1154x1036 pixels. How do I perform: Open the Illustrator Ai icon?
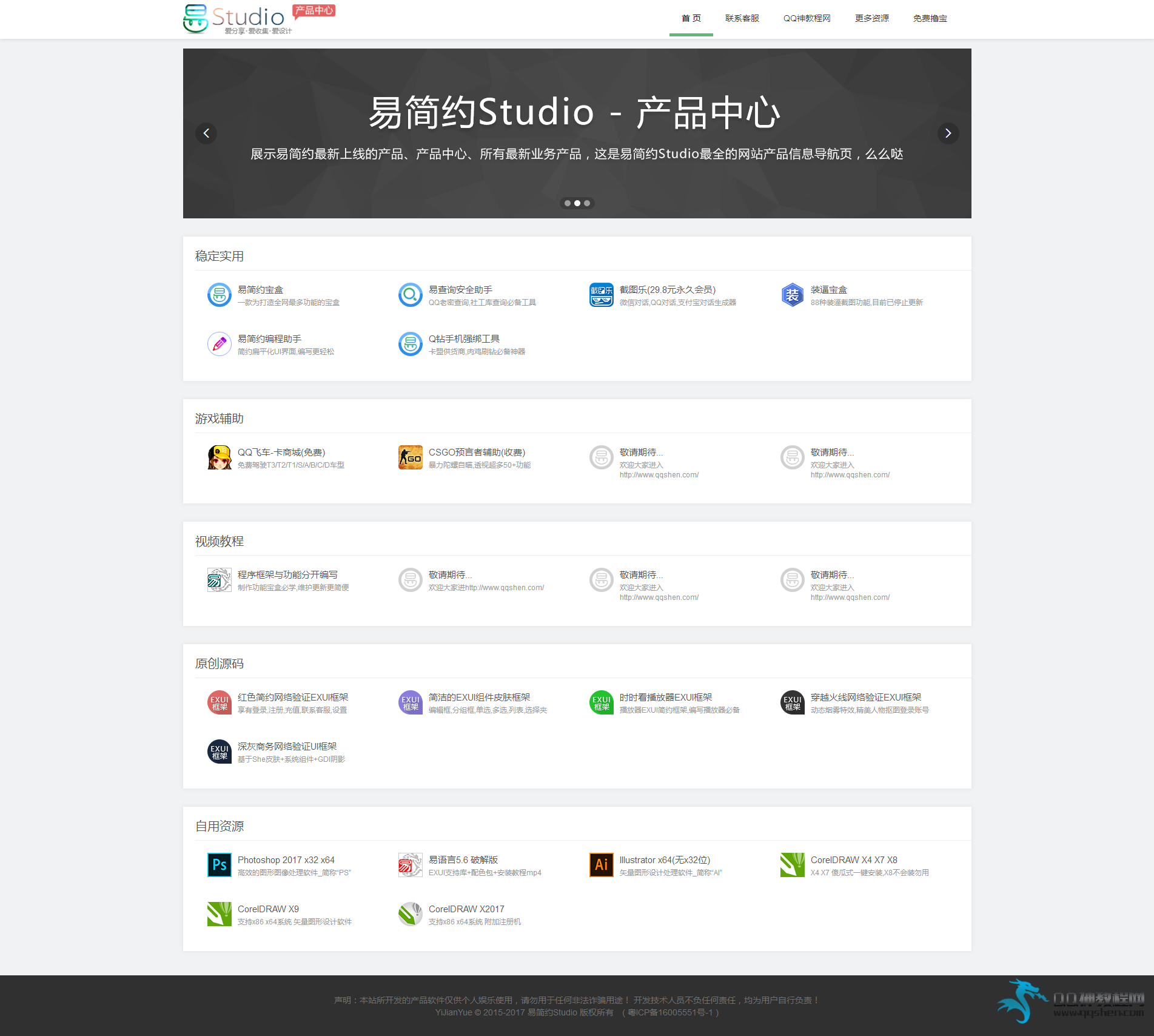point(602,866)
